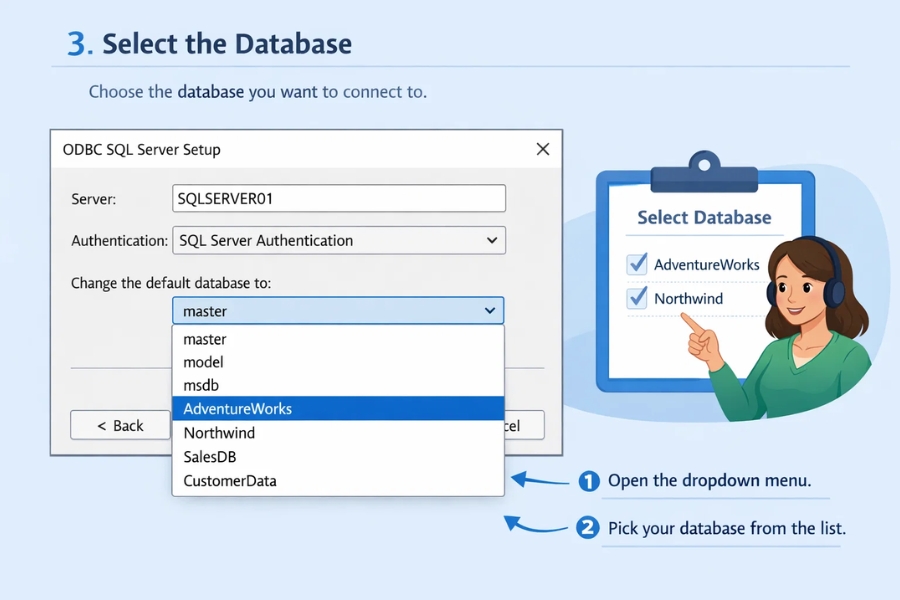Click the Back button

[120, 425]
